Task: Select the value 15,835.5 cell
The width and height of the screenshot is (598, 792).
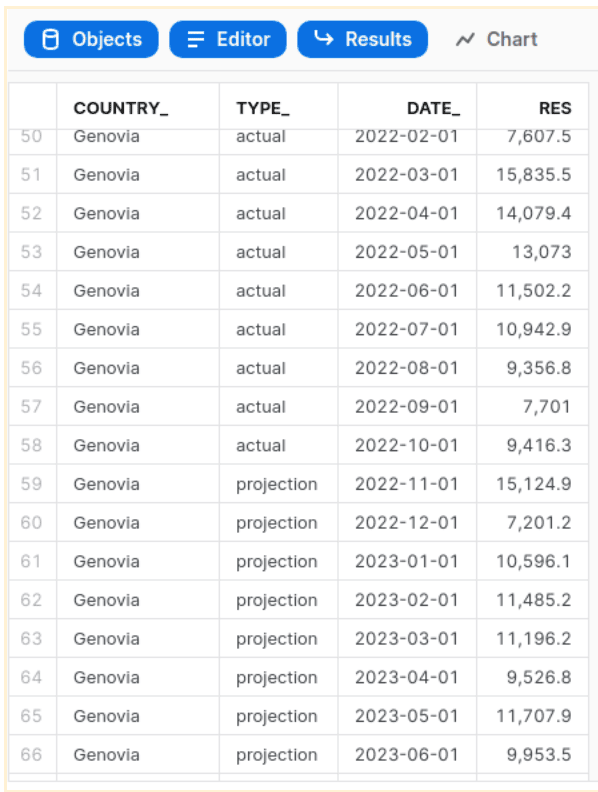Action: point(532,175)
